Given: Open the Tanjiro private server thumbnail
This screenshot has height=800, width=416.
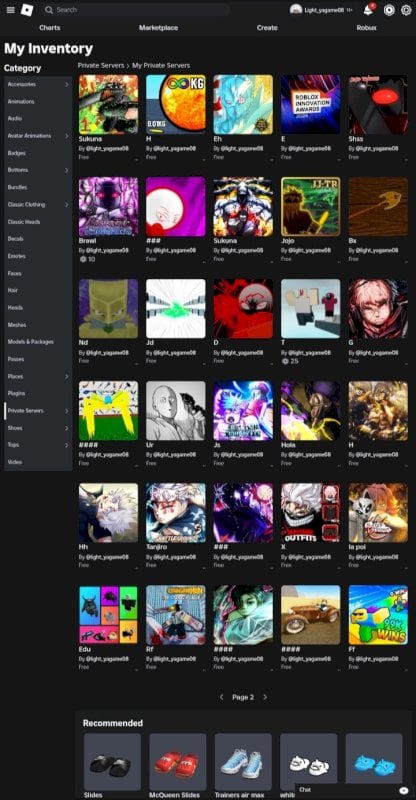Looking at the screenshot, I should point(176,513).
